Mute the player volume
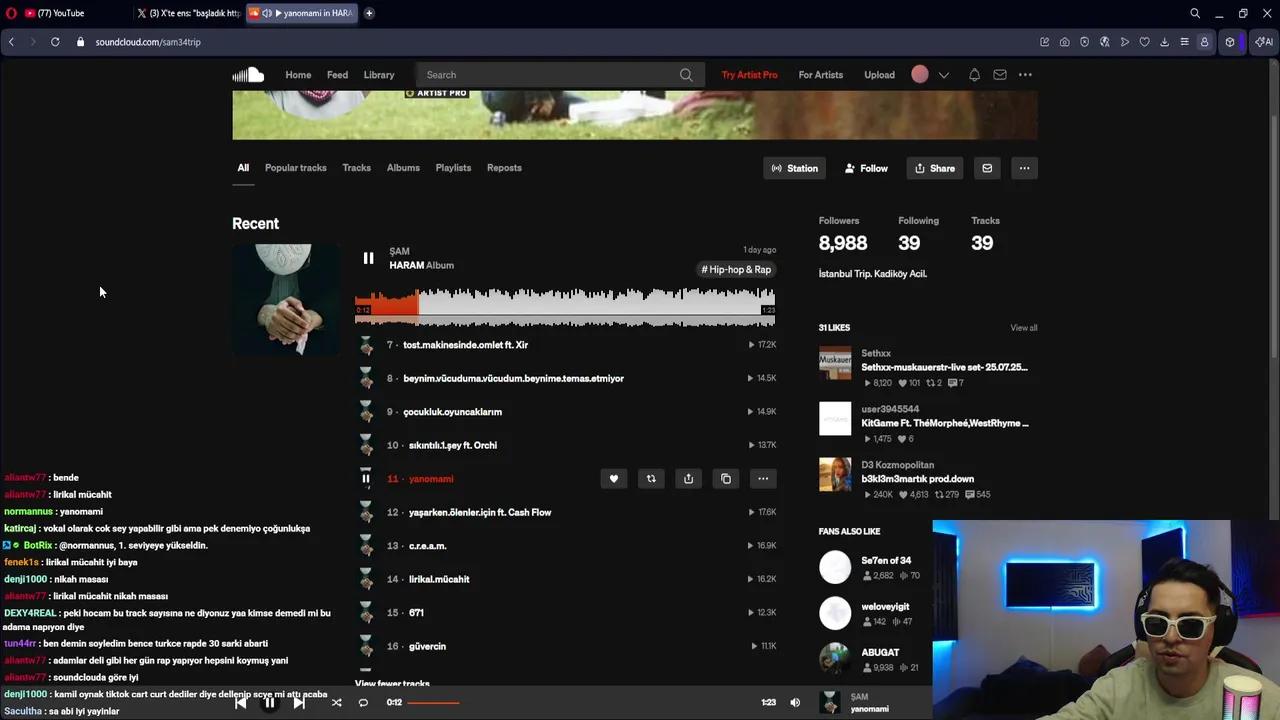The image size is (1280, 720). coord(795,702)
